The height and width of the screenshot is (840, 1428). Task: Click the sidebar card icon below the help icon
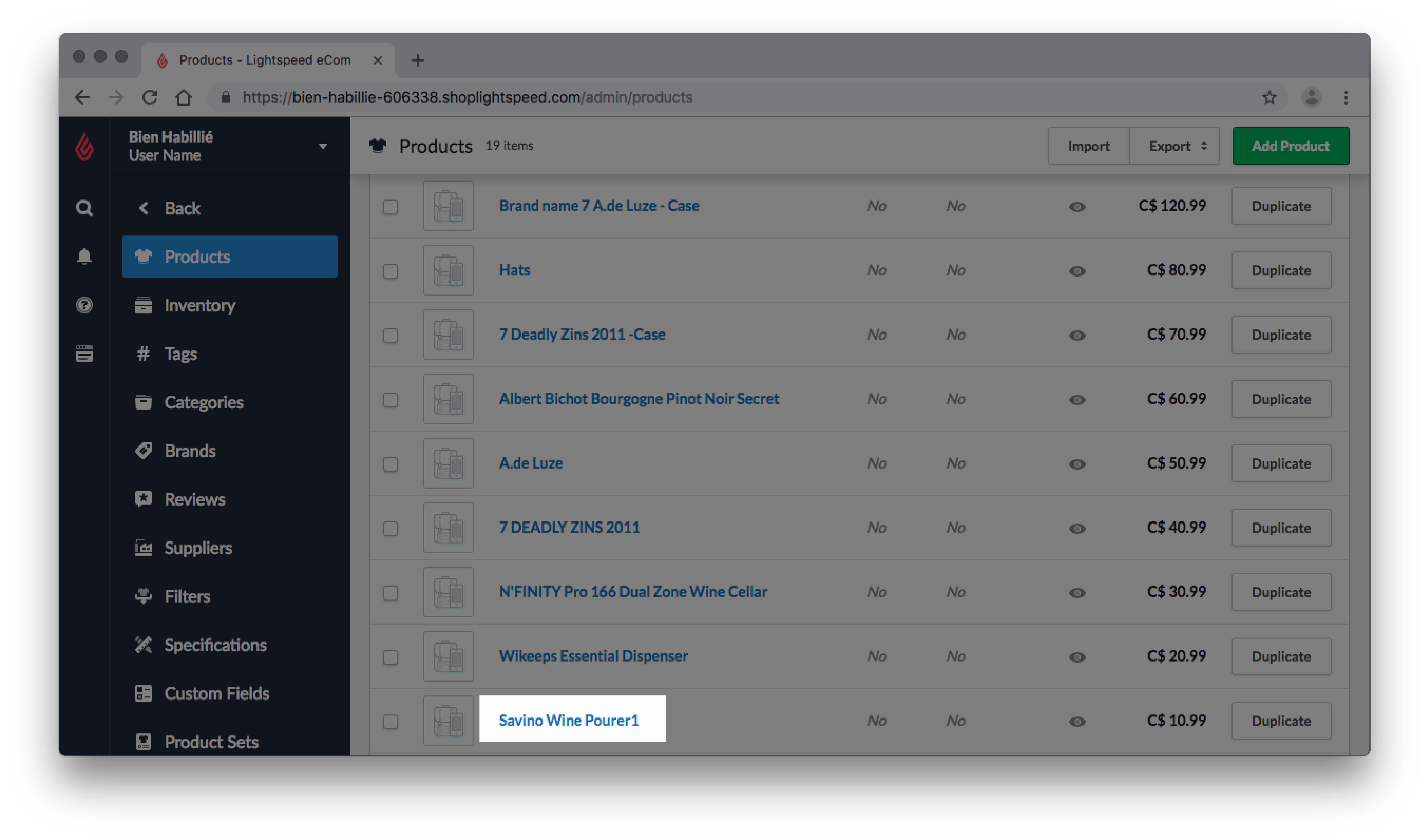(x=84, y=354)
